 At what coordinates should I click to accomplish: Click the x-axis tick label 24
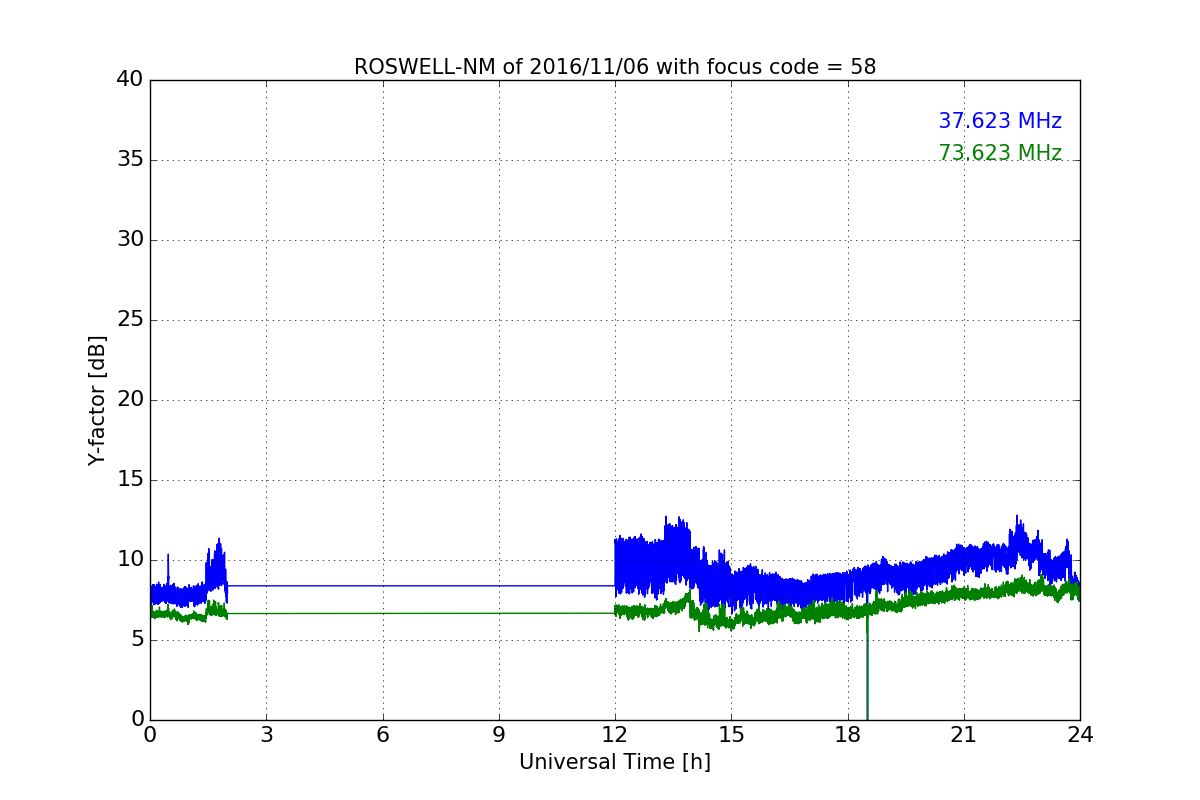pyautogui.click(x=1080, y=734)
